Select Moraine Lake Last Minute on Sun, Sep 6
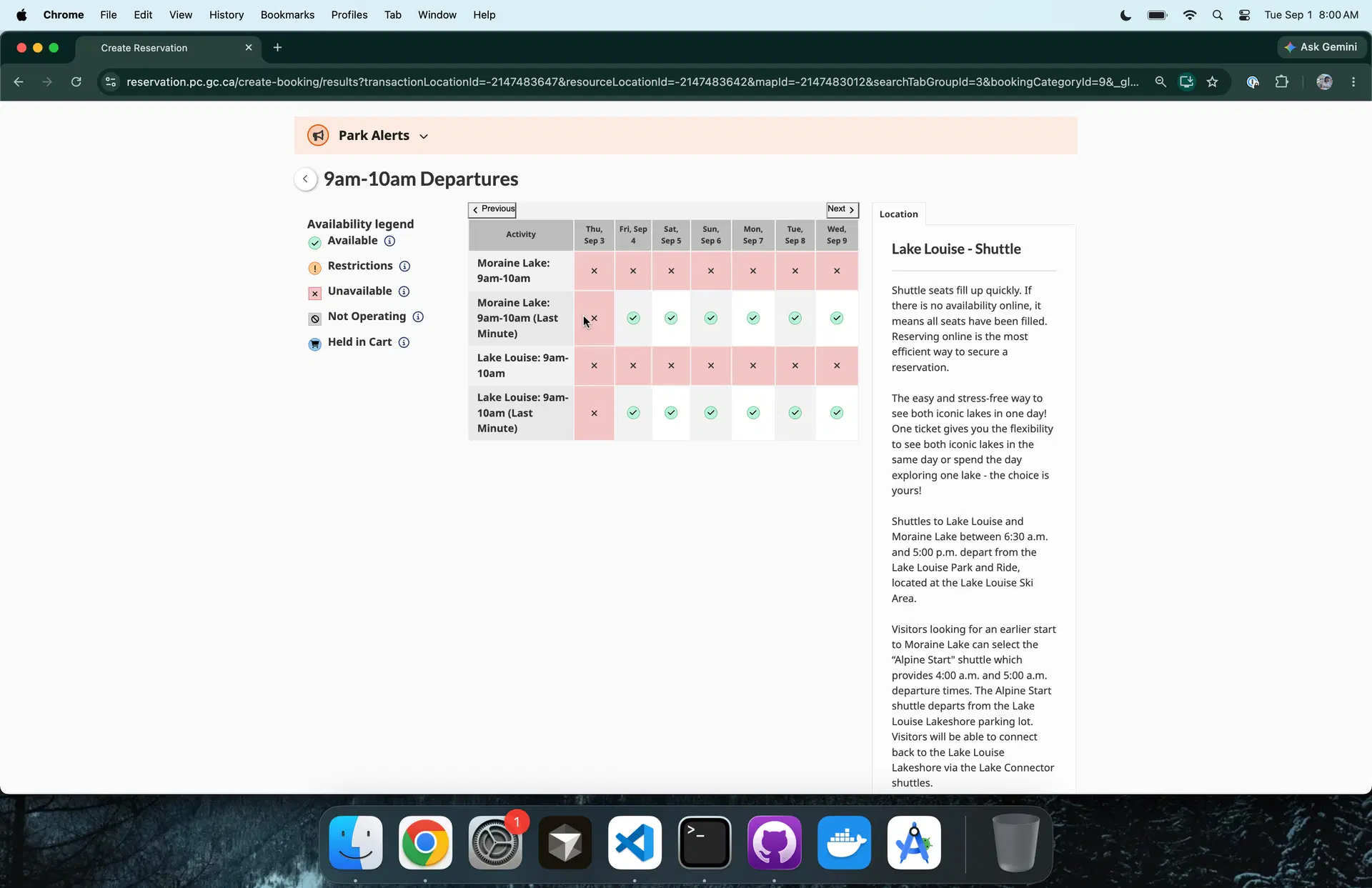This screenshot has height=888, width=1372. click(x=710, y=318)
